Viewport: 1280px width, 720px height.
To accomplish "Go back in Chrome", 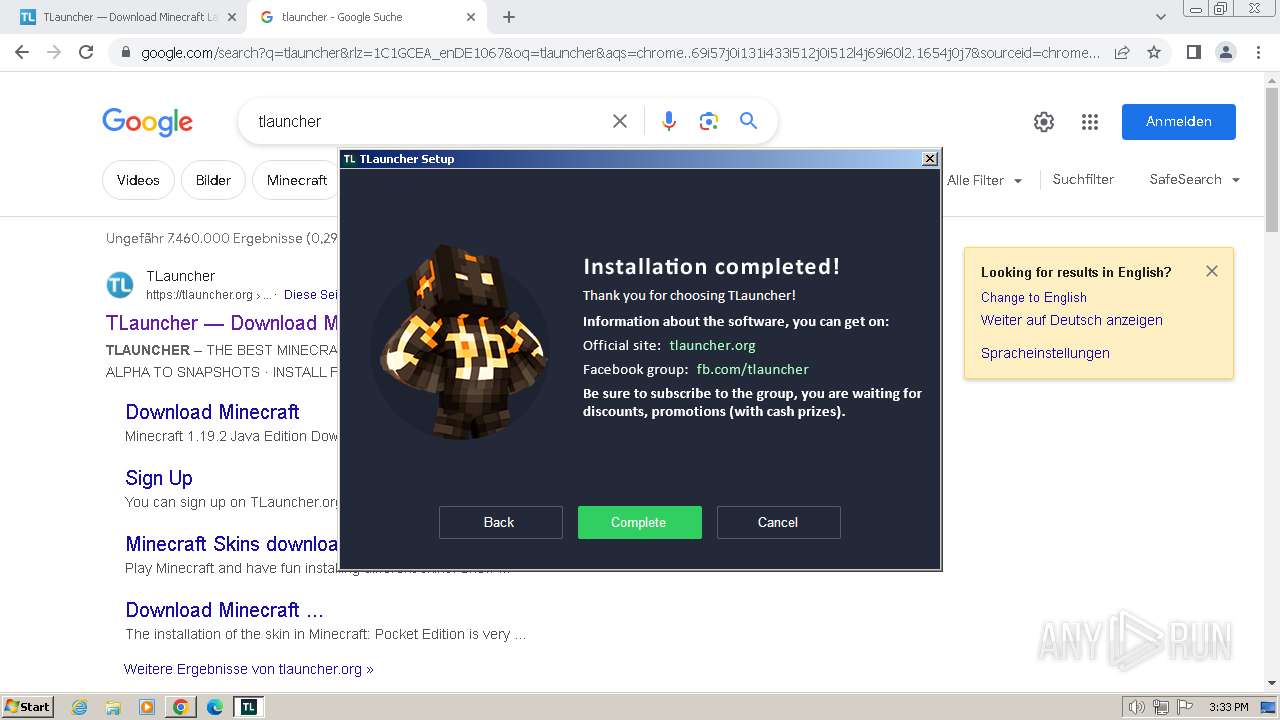I will click(x=22, y=52).
